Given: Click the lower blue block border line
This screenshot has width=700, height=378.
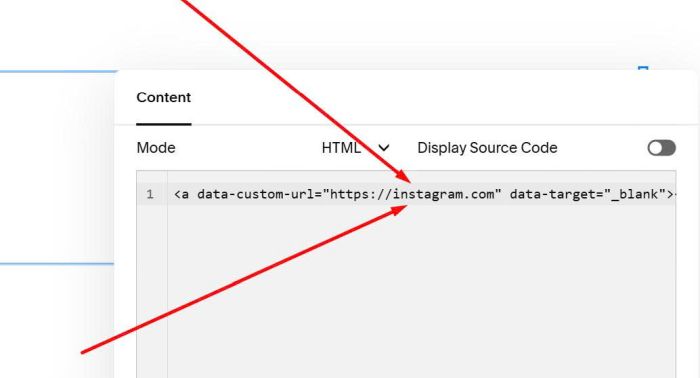Looking at the screenshot, I should (57, 264).
